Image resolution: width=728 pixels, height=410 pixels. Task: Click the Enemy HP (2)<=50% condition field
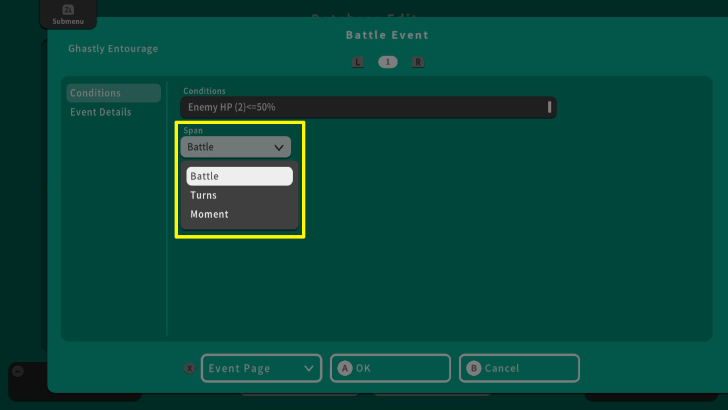tap(366, 107)
